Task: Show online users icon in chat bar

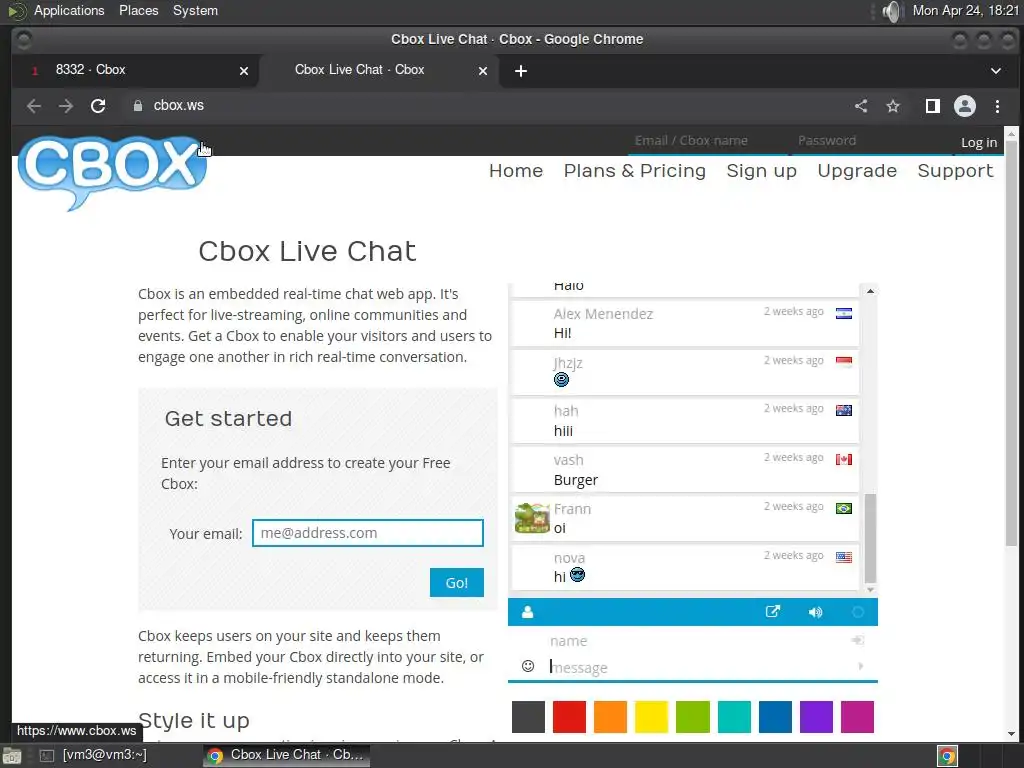Action: tap(528, 612)
